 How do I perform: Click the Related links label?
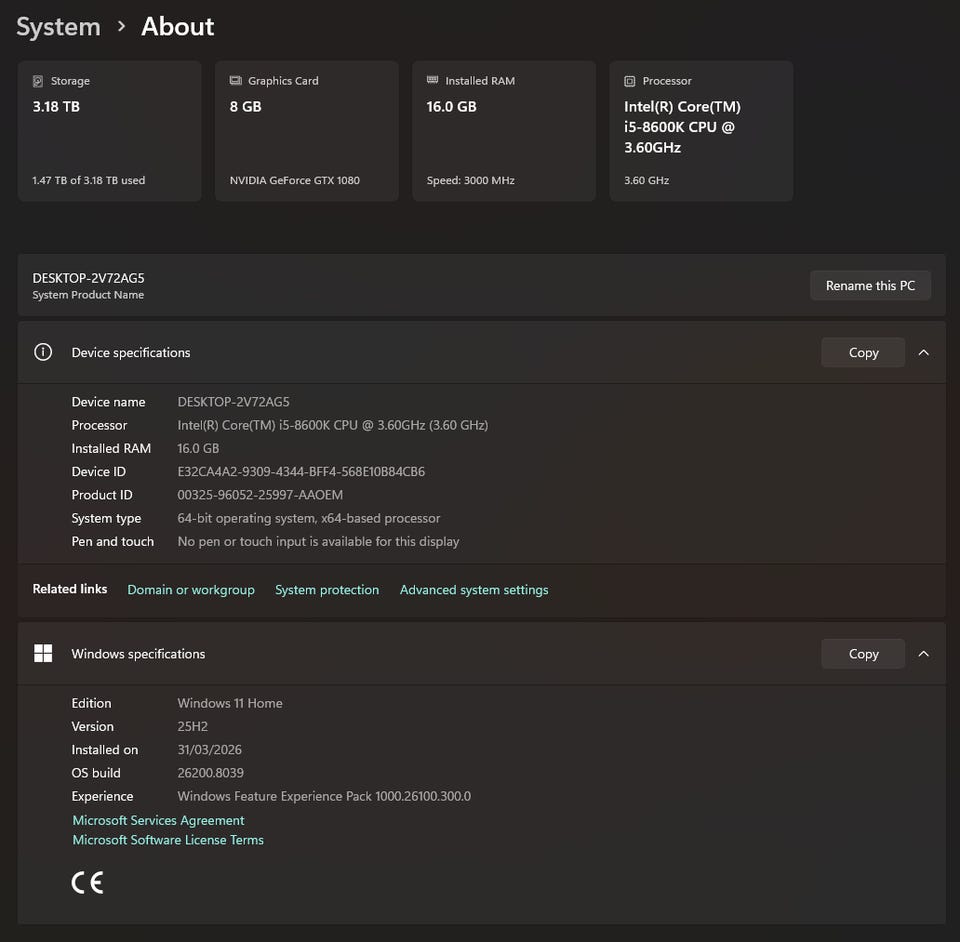tap(70, 589)
